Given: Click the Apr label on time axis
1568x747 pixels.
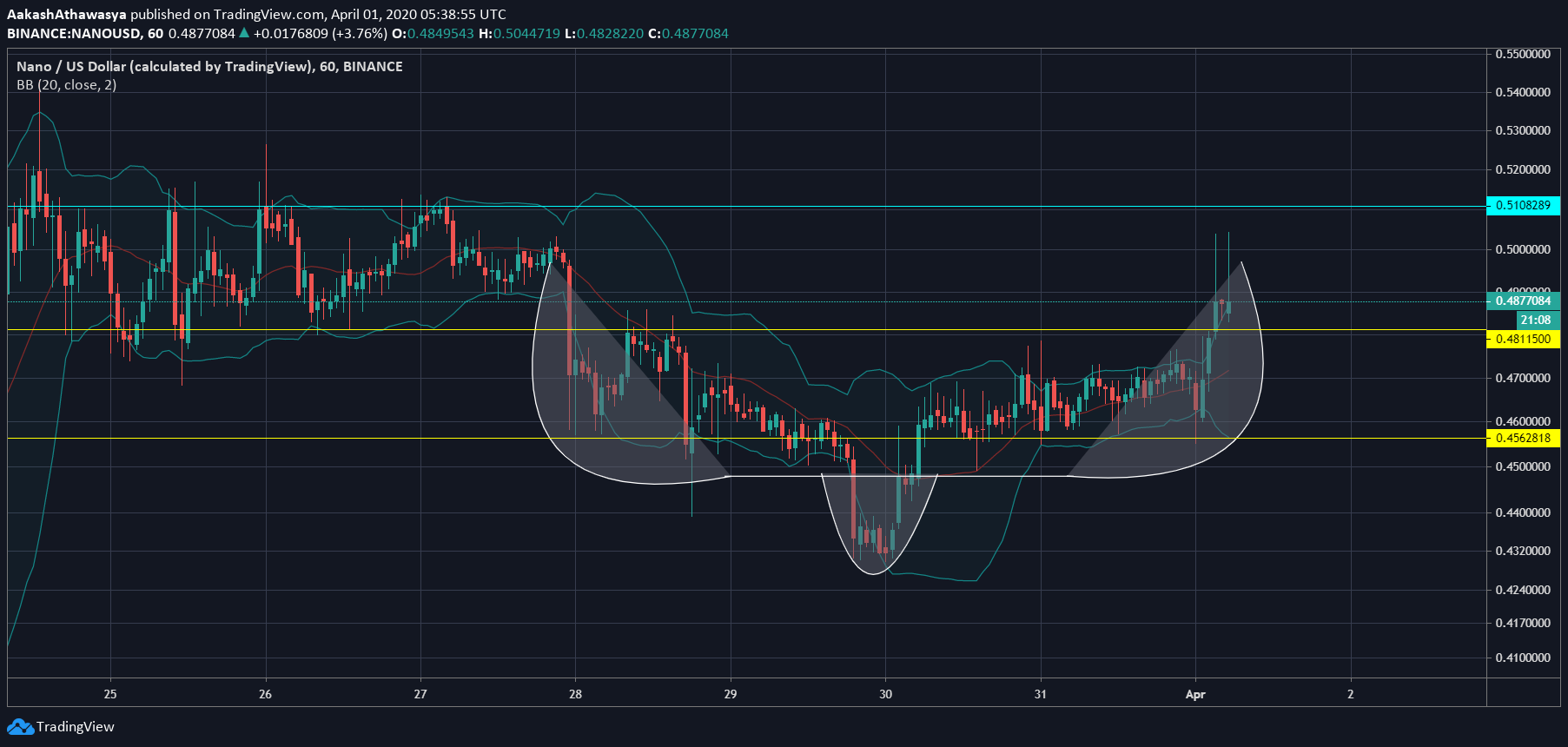Looking at the screenshot, I should [1195, 694].
